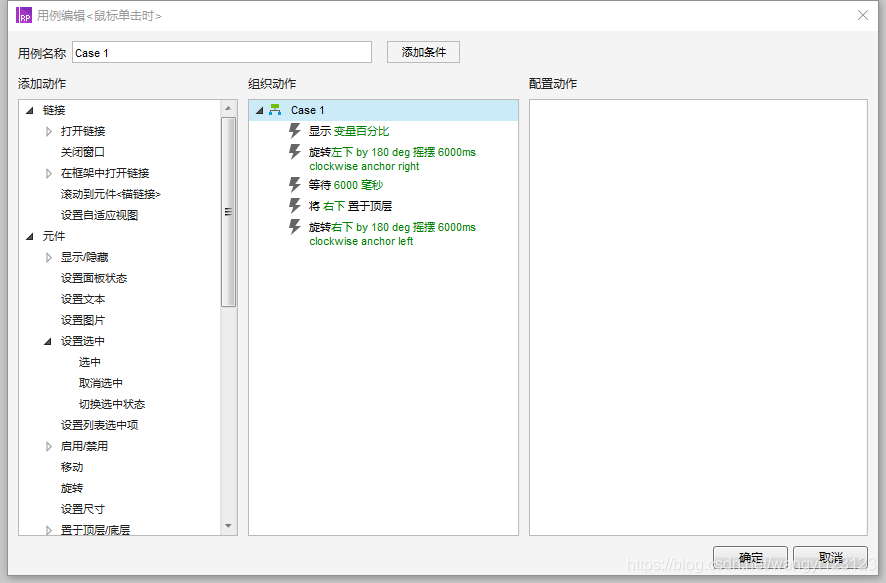Select the 移动 action
The height and width of the screenshot is (583, 886).
click(x=72, y=467)
